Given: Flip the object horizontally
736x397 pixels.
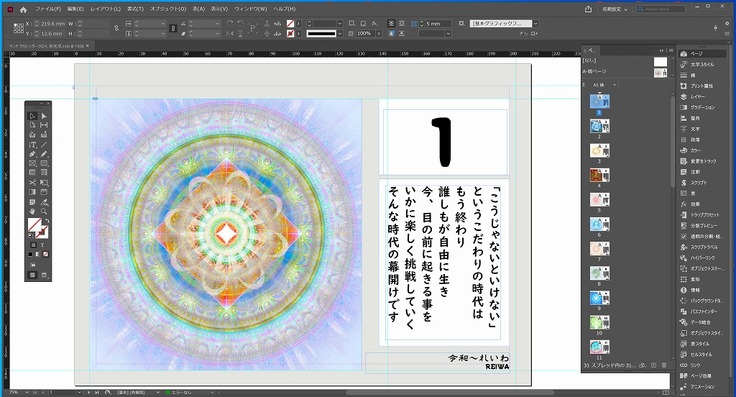Looking at the screenshot, I should click(230, 33).
